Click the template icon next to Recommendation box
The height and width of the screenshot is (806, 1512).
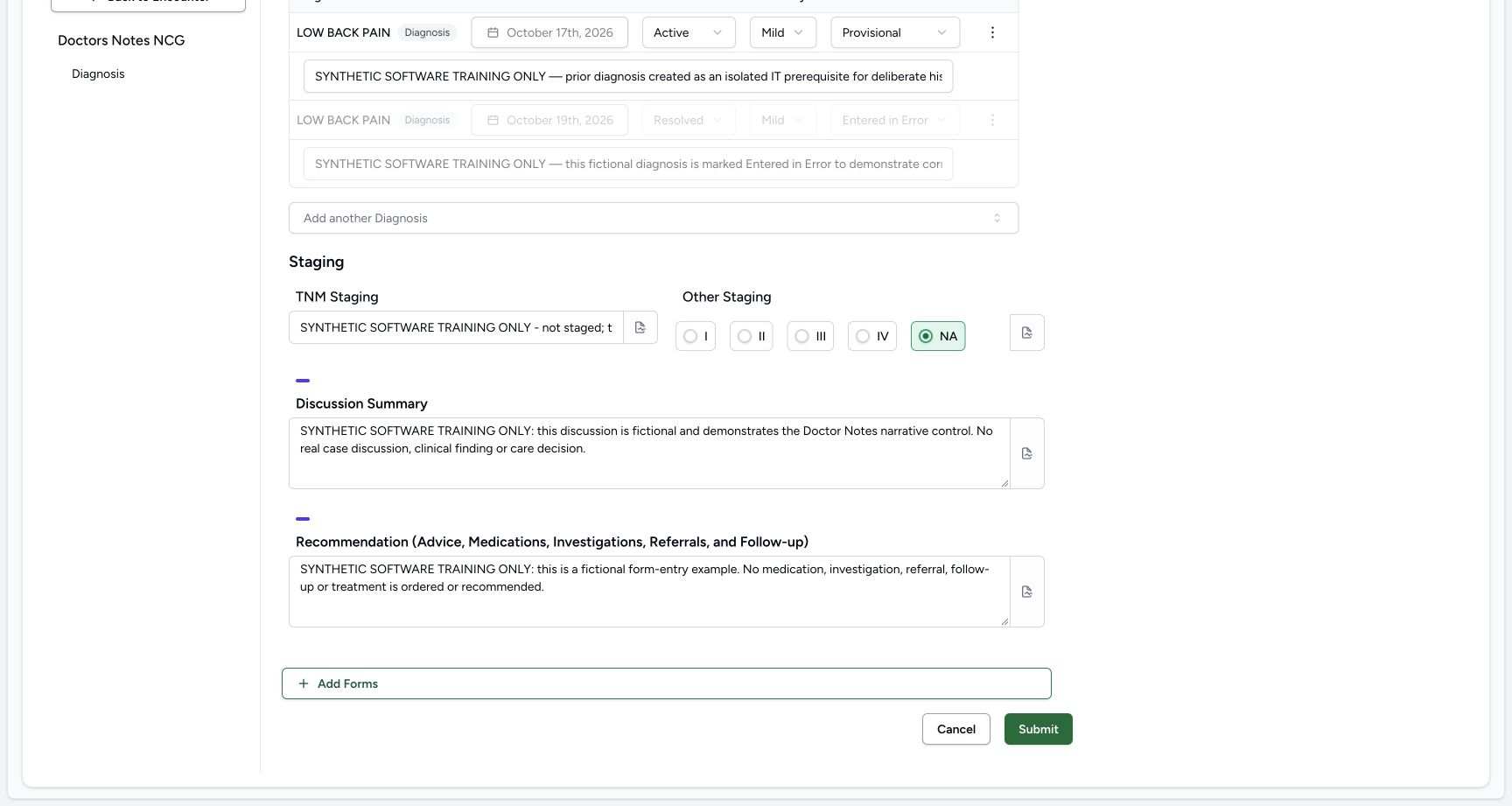pyautogui.click(x=1027, y=592)
